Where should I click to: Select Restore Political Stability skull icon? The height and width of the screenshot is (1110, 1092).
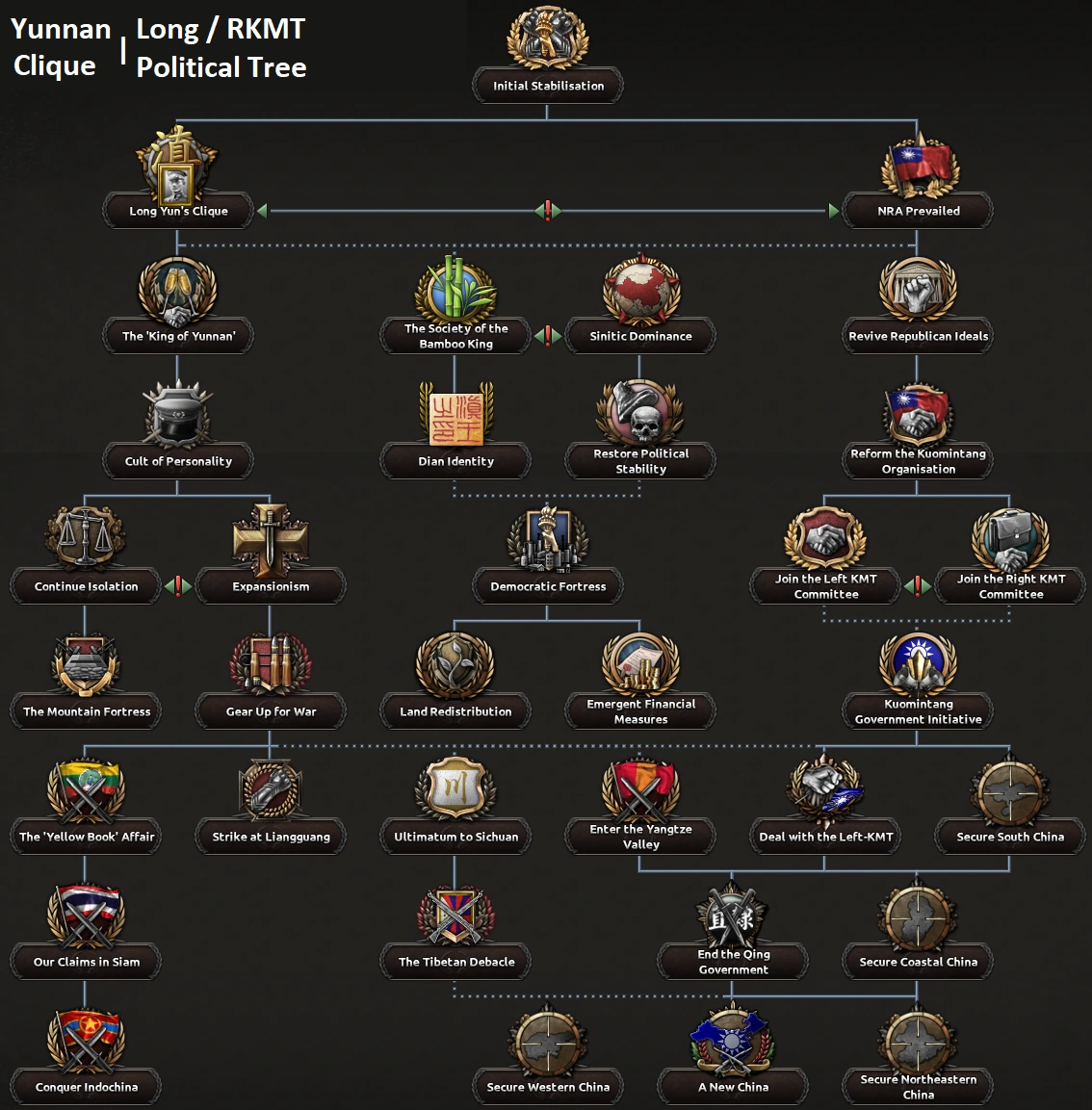click(x=641, y=414)
